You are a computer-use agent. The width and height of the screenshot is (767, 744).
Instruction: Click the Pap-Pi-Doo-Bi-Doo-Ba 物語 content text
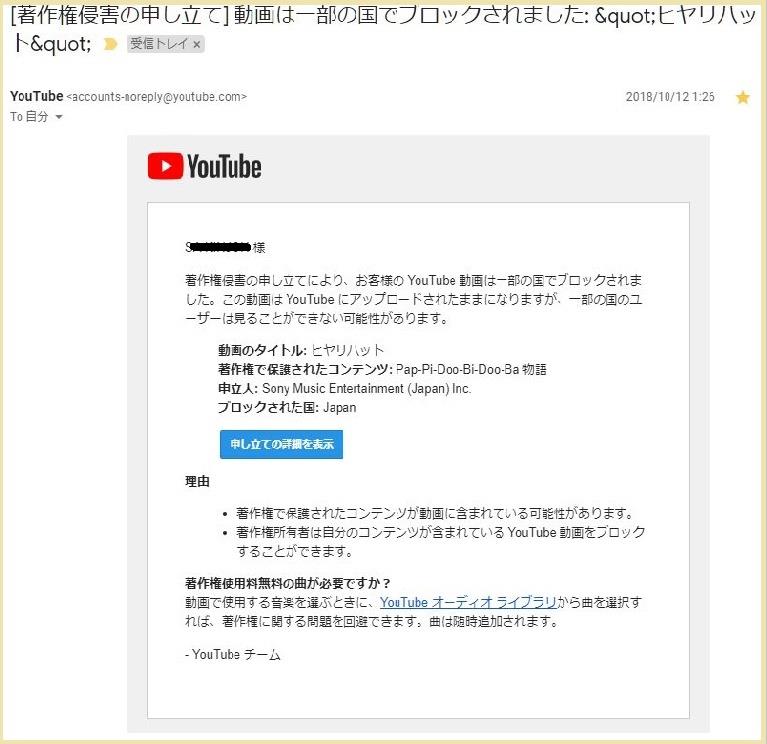(x=471, y=369)
